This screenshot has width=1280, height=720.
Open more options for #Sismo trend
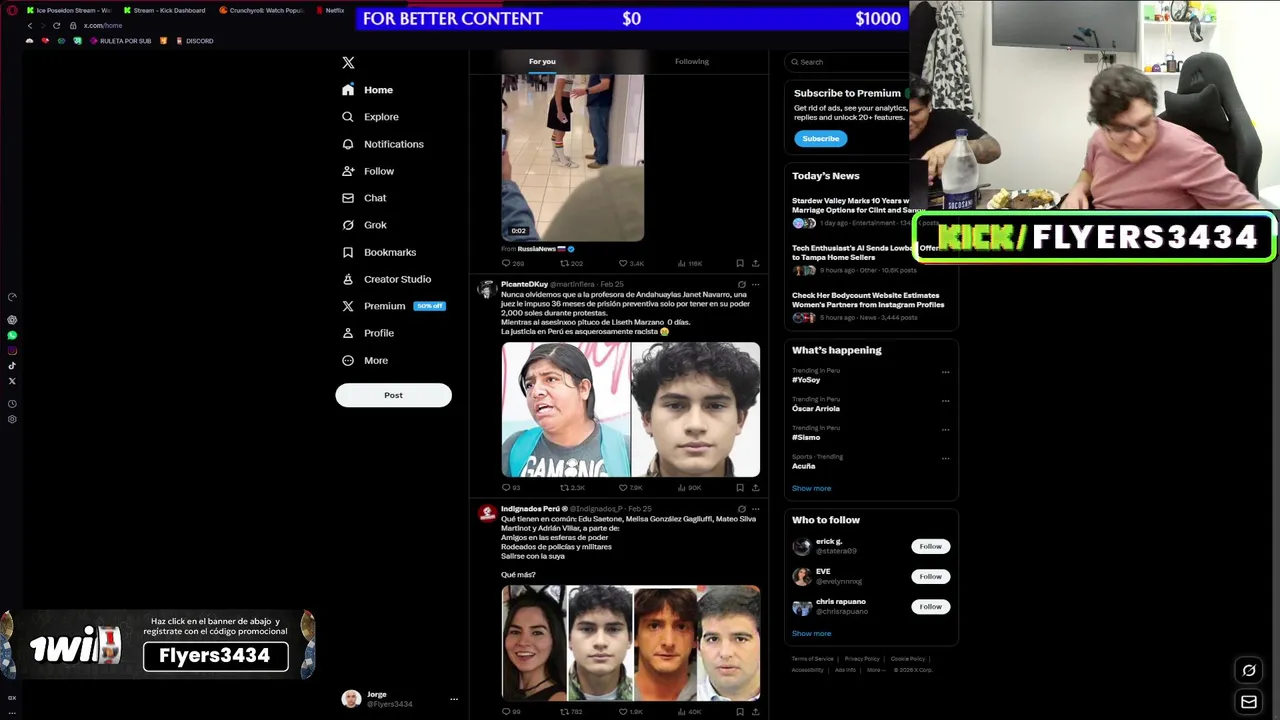945,430
